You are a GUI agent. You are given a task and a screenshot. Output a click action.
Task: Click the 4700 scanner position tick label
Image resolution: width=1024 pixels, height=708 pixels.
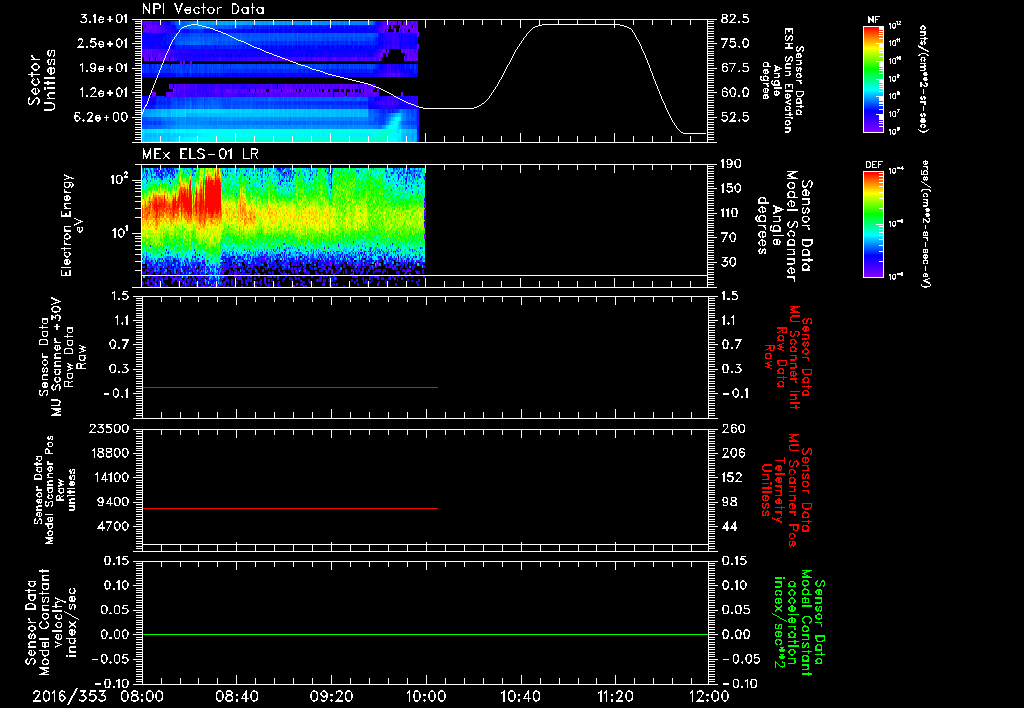click(x=114, y=526)
